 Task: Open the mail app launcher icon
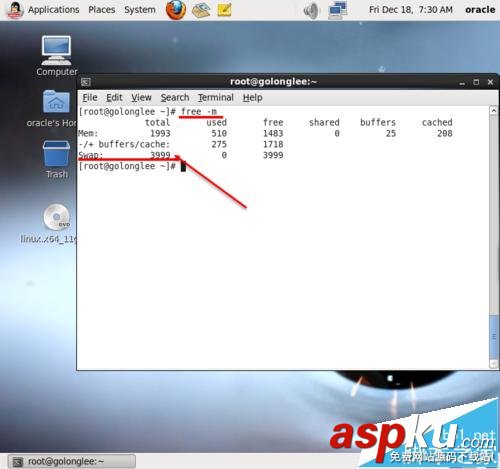click(x=201, y=10)
